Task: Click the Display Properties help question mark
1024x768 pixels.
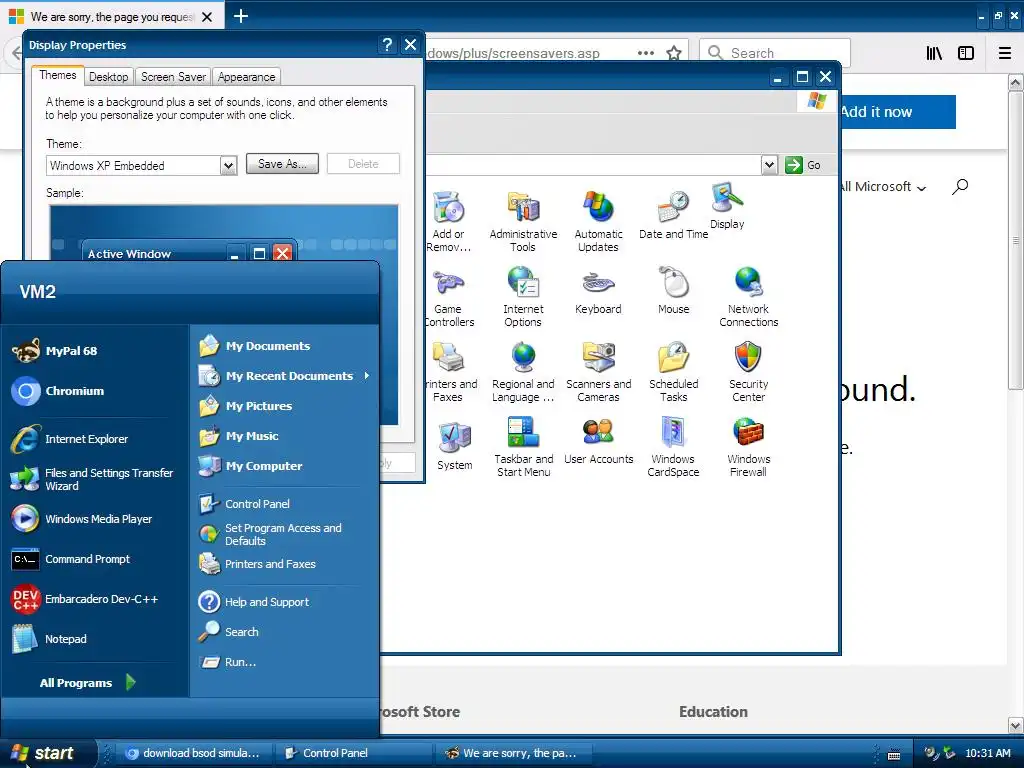Action: 387,44
